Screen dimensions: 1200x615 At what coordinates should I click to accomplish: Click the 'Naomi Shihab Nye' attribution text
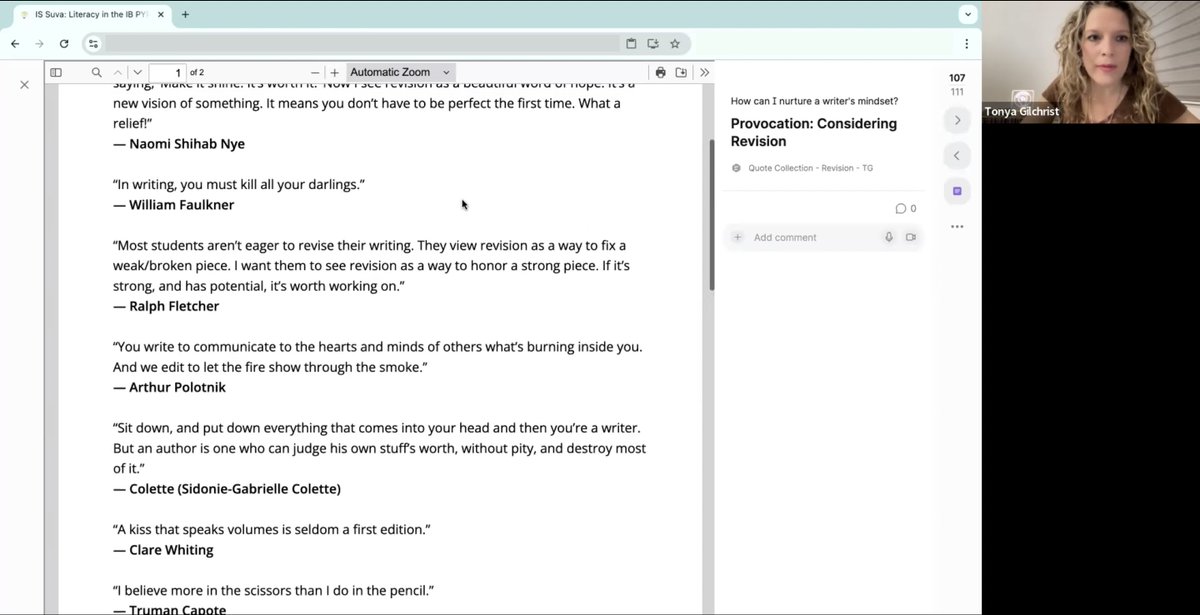point(186,144)
